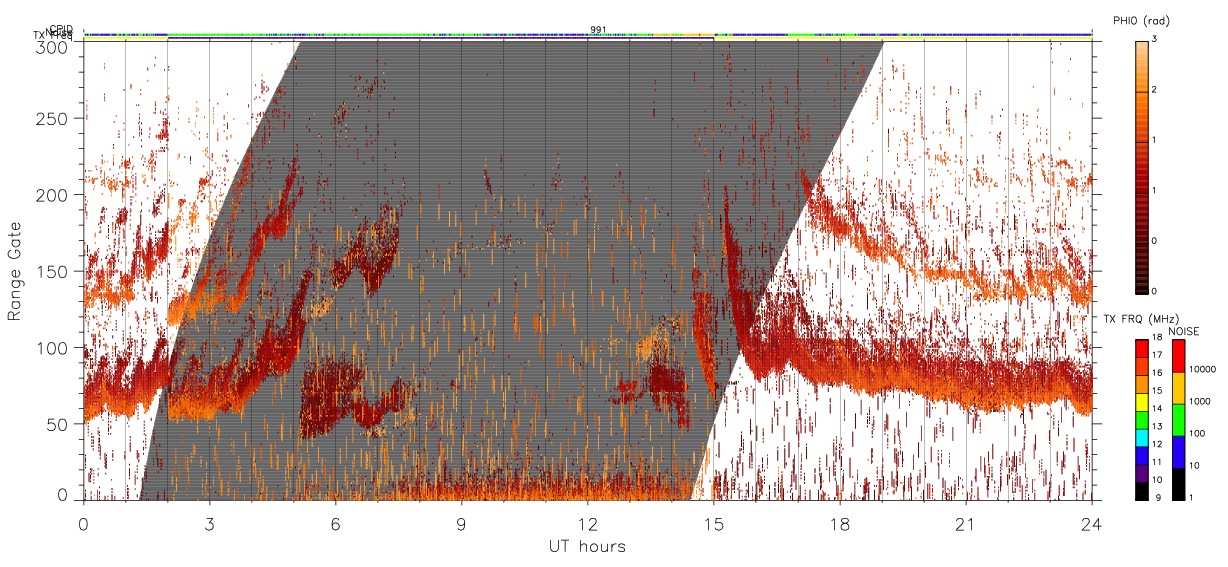Pick the red NOISE swatch above 10000
Screen dimensions: 1228x567
click(1178, 356)
